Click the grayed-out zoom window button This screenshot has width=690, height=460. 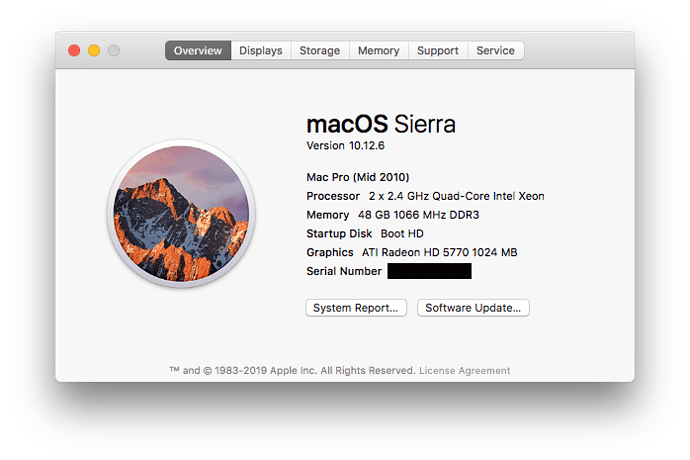pyautogui.click(x=114, y=50)
